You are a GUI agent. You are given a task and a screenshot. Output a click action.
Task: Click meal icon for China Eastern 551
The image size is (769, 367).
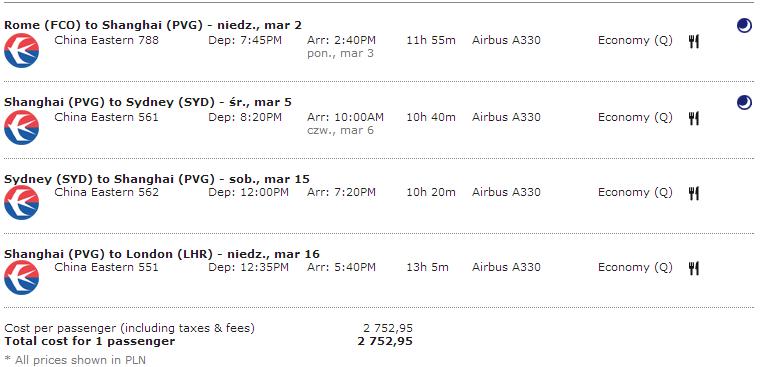click(693, 268)
